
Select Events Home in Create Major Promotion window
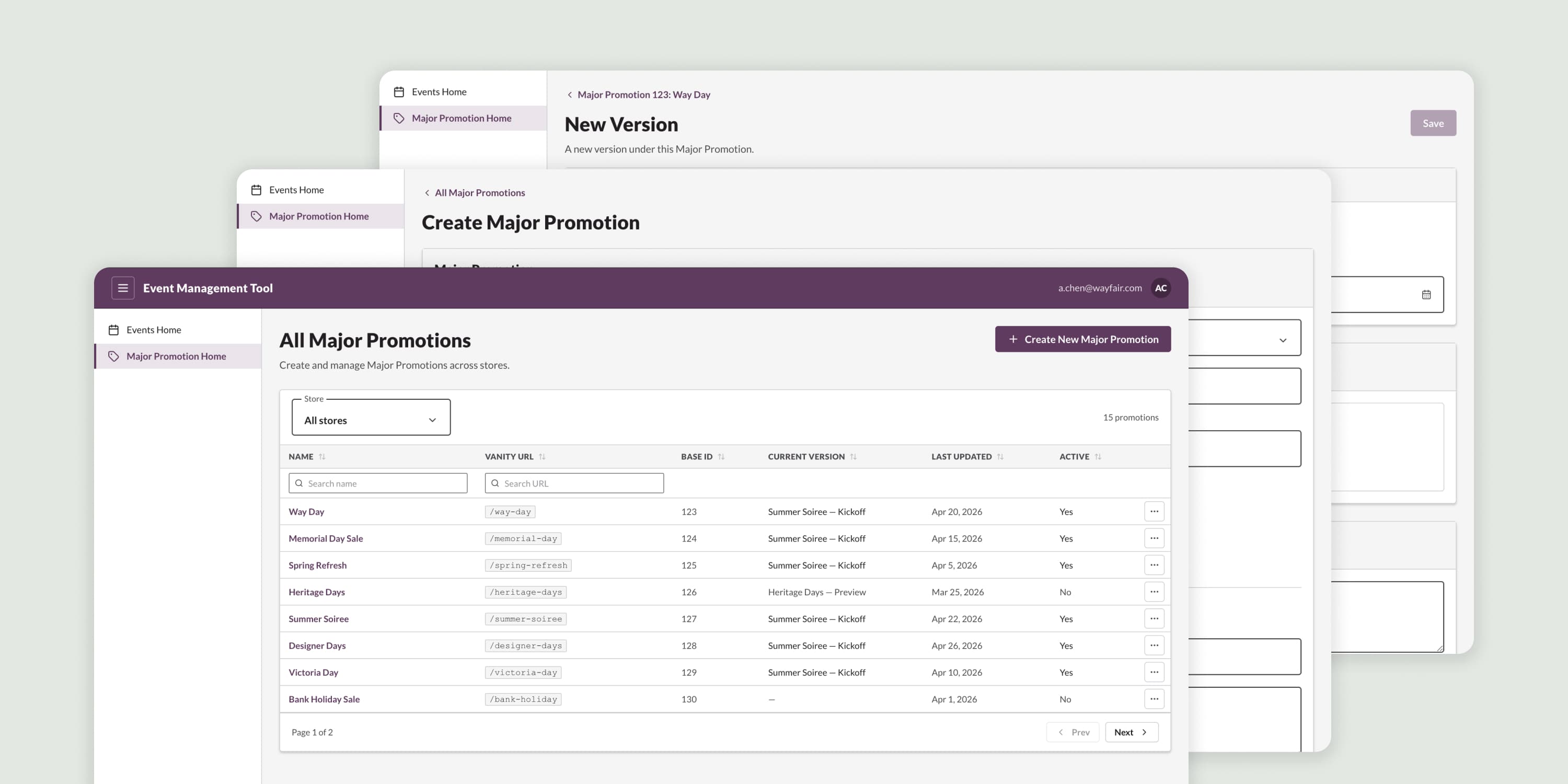[x=320, y=190]
